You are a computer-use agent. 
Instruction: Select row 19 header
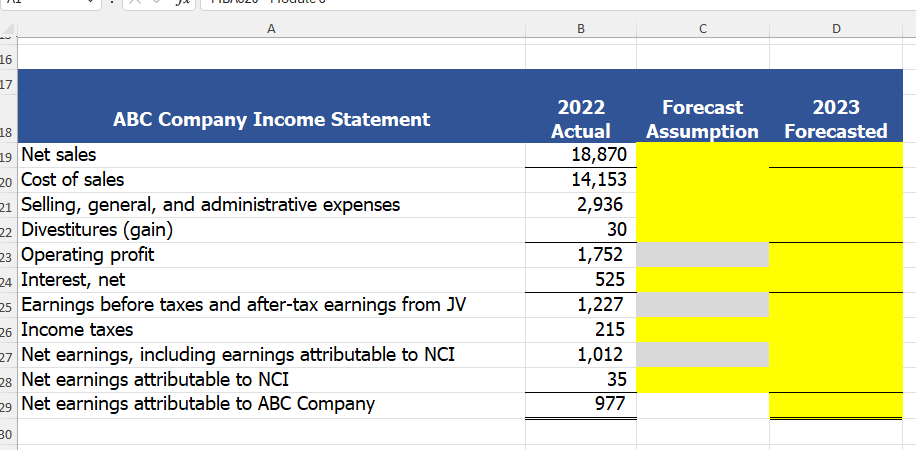tap(8, 155)
